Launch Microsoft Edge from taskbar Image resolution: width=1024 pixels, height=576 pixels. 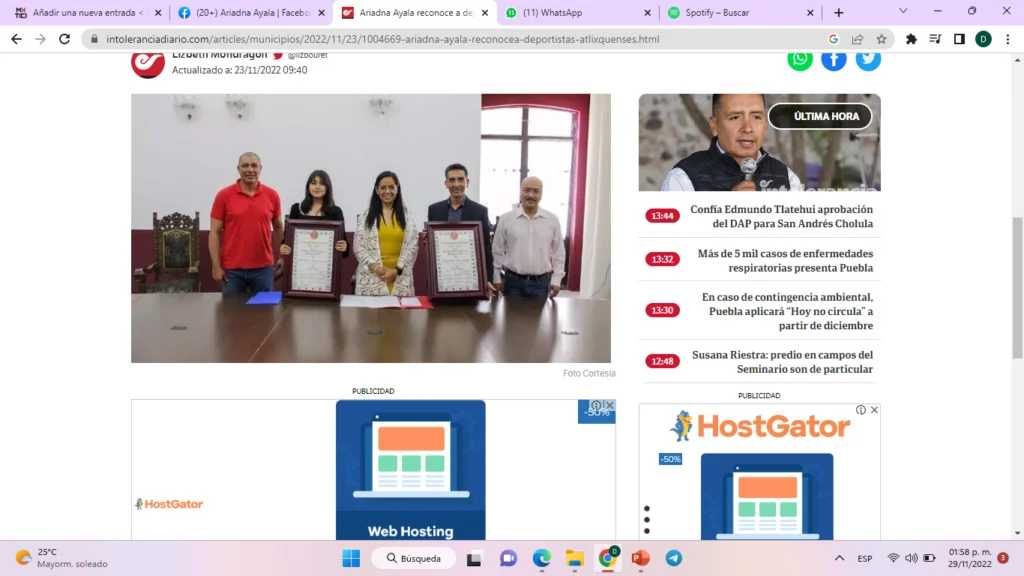[x=541, y=558]
